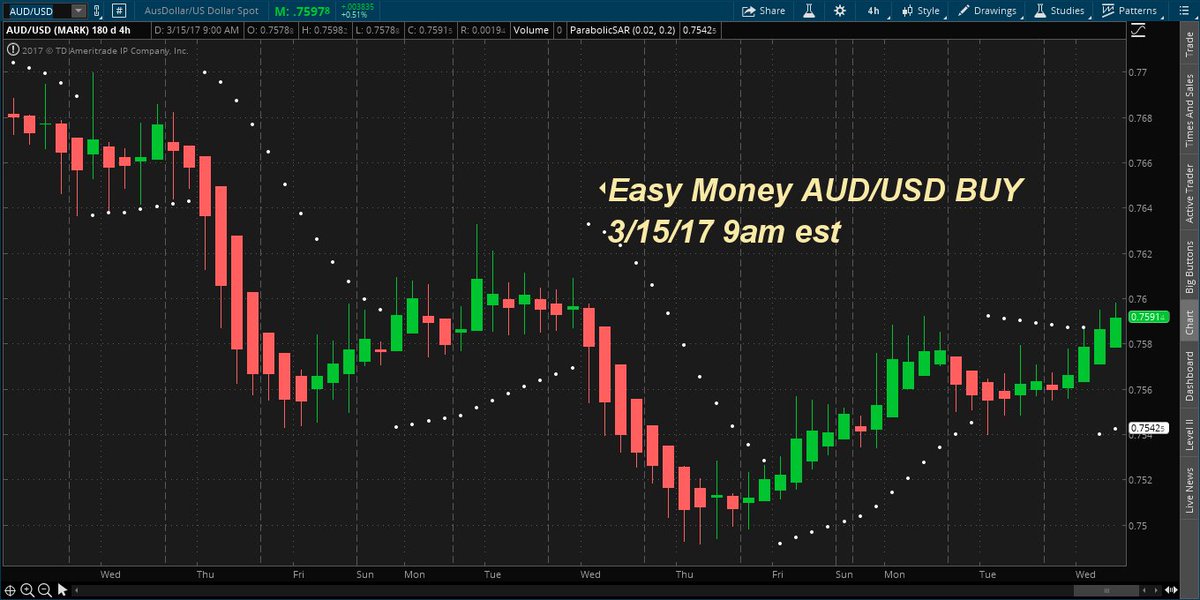Open the Style dropdown menu
The width and height of the screenshot is (1200, 600).
point(921,11)
